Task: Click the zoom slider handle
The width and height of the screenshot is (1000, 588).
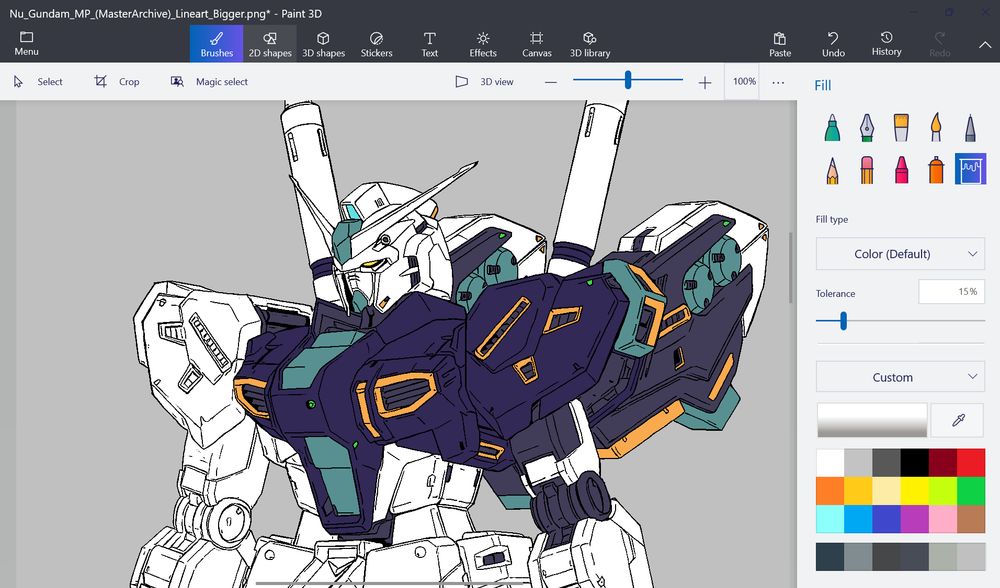Action: (628, 80)
